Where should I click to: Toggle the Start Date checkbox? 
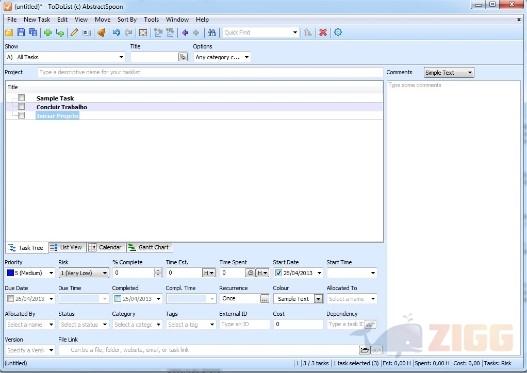278,273
